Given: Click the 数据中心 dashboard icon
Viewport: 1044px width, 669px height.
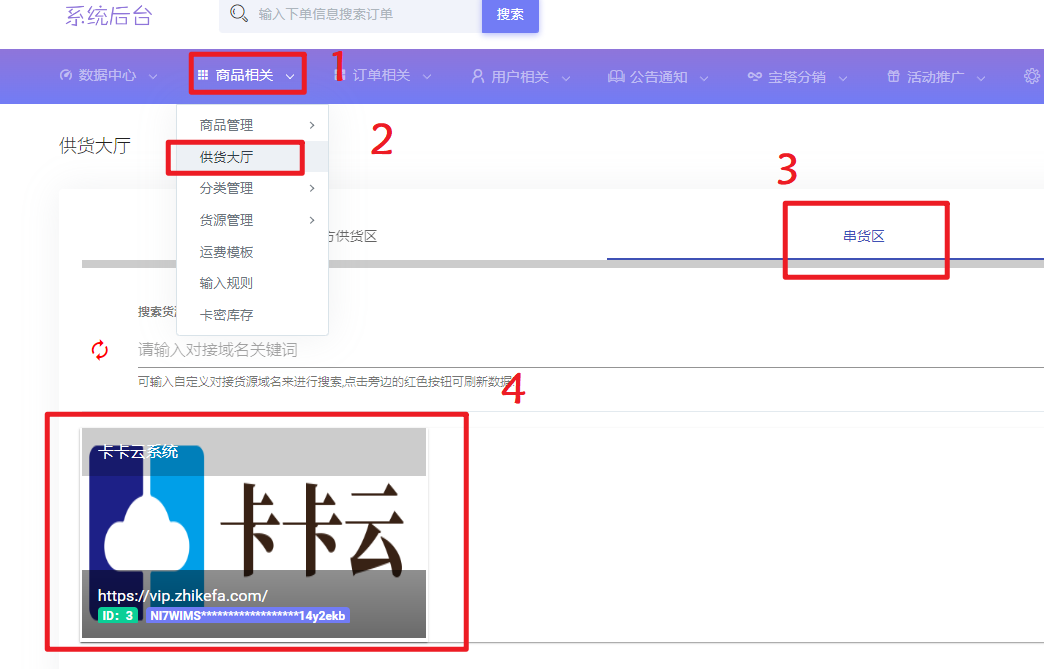Looking at the screenshot, I should (x=66, y=76).
